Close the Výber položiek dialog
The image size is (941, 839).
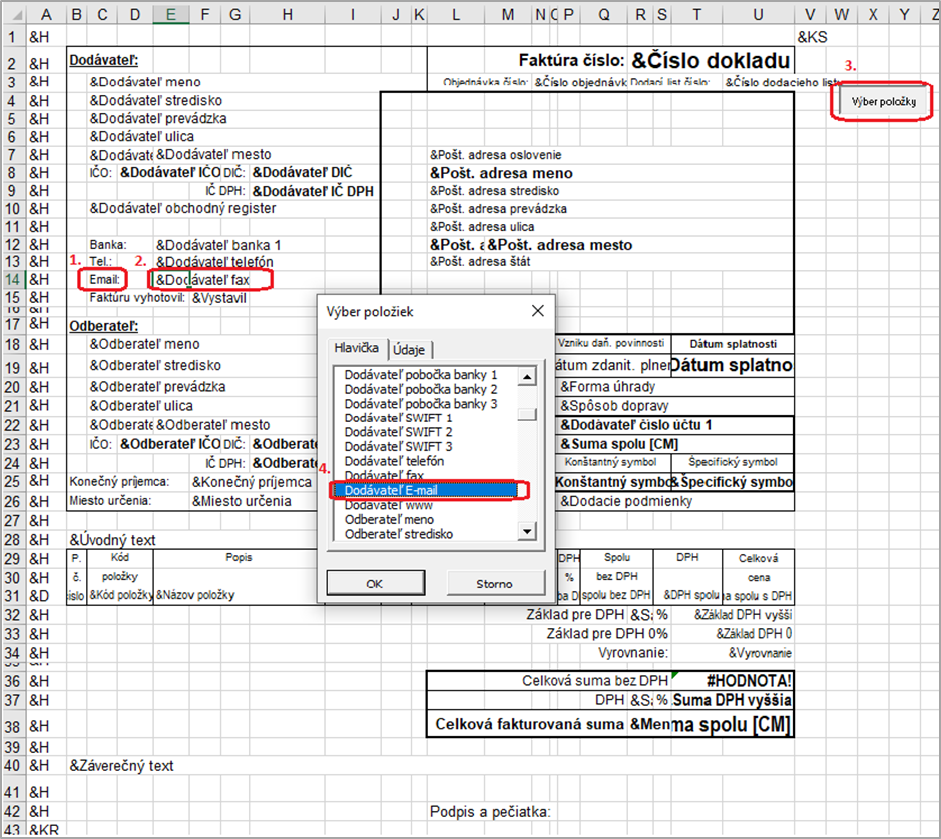coord(538,311)
